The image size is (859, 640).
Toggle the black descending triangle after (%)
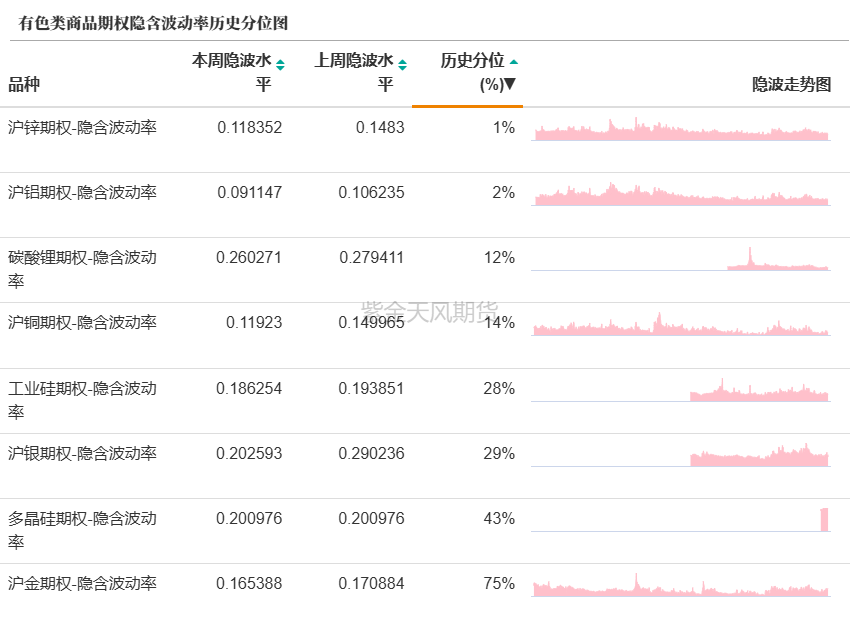point(509,84)
